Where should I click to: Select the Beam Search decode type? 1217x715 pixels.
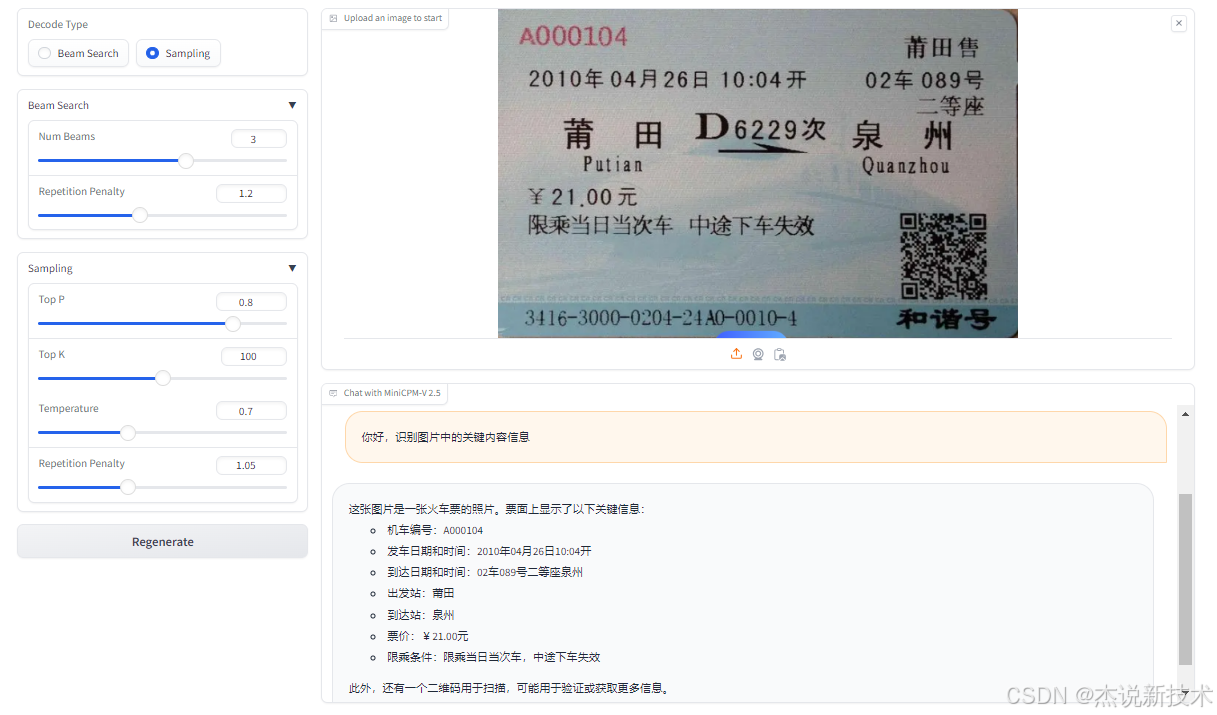[x=78, y=53]
